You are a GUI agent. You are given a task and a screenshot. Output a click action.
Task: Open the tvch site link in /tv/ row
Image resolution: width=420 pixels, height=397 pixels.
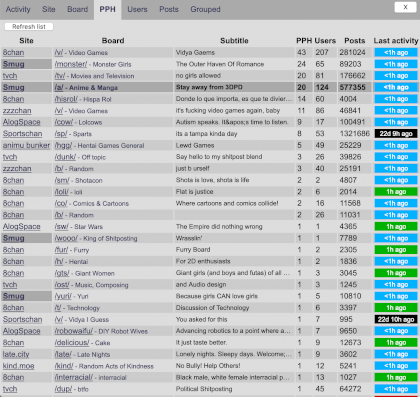click(x=10, y=76)
